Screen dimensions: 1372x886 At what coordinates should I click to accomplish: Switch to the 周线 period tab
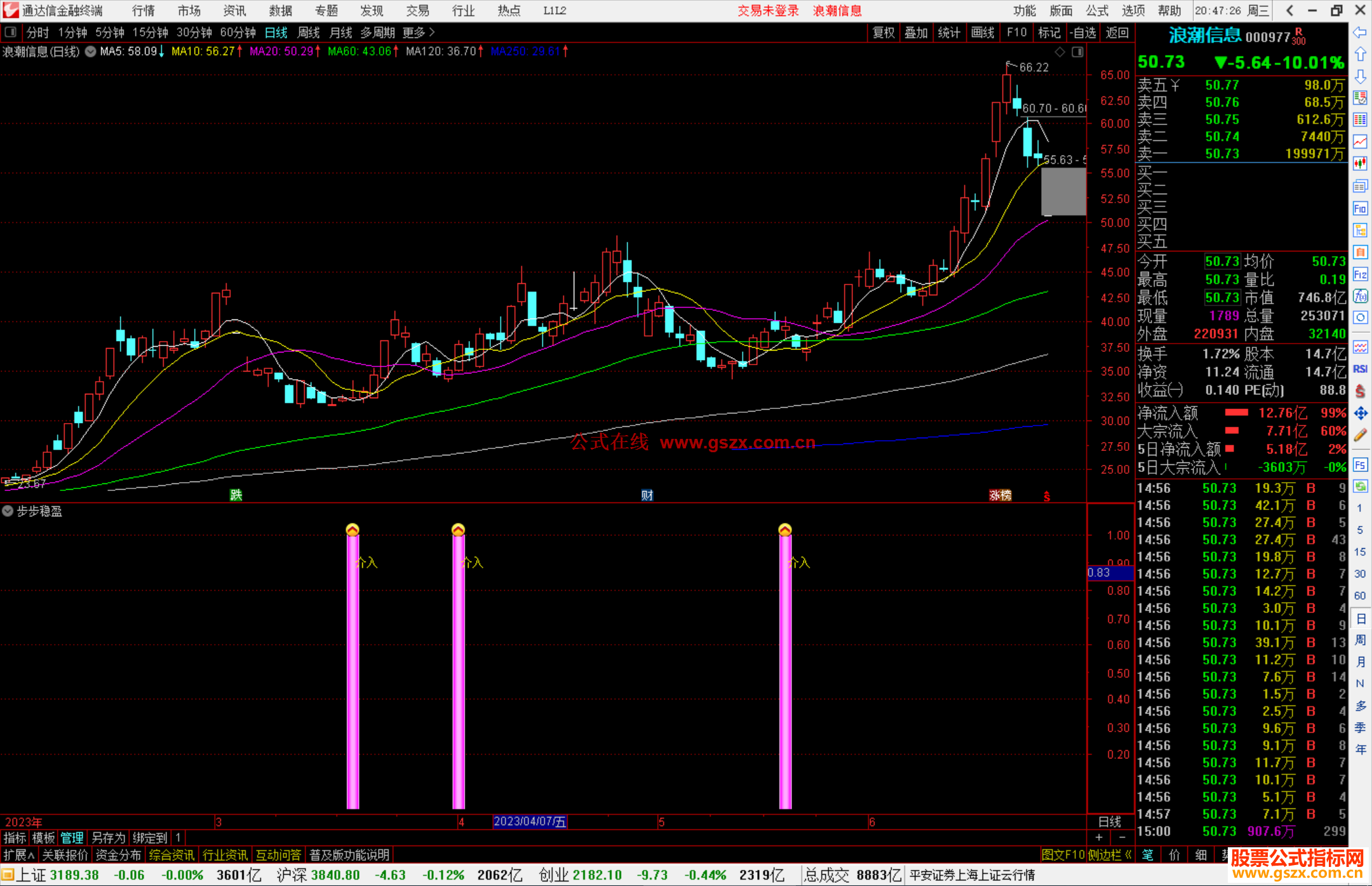coord(309,32)
